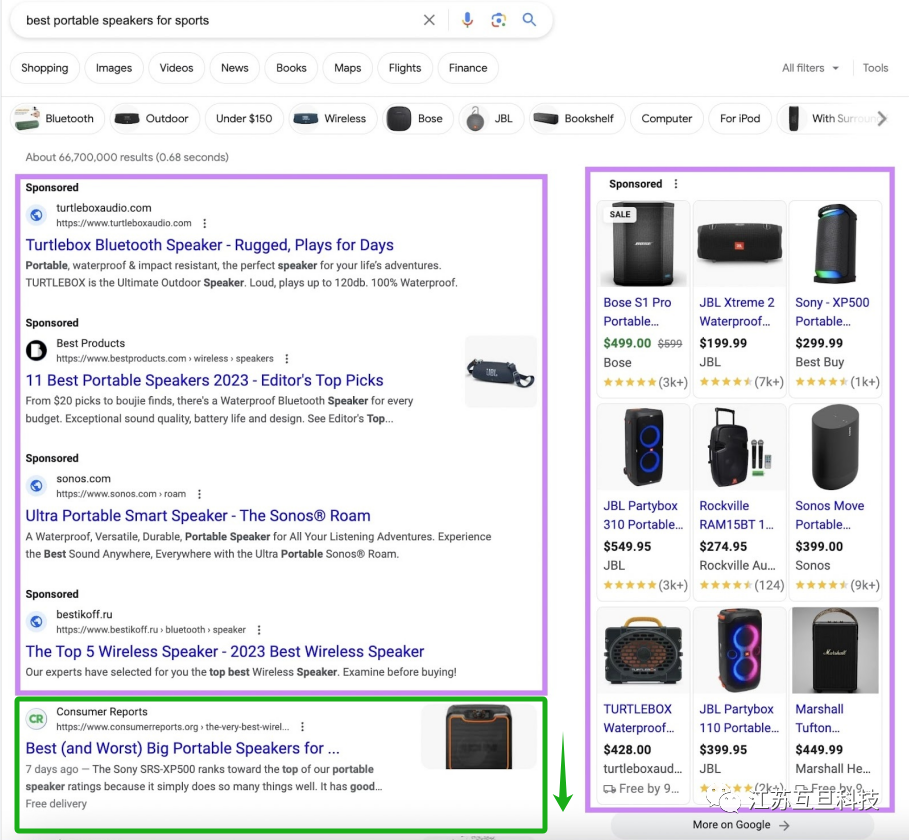Switch to the Shopping tab
Image resolution: width=909 pixels, height=840 pixels.
45,68
